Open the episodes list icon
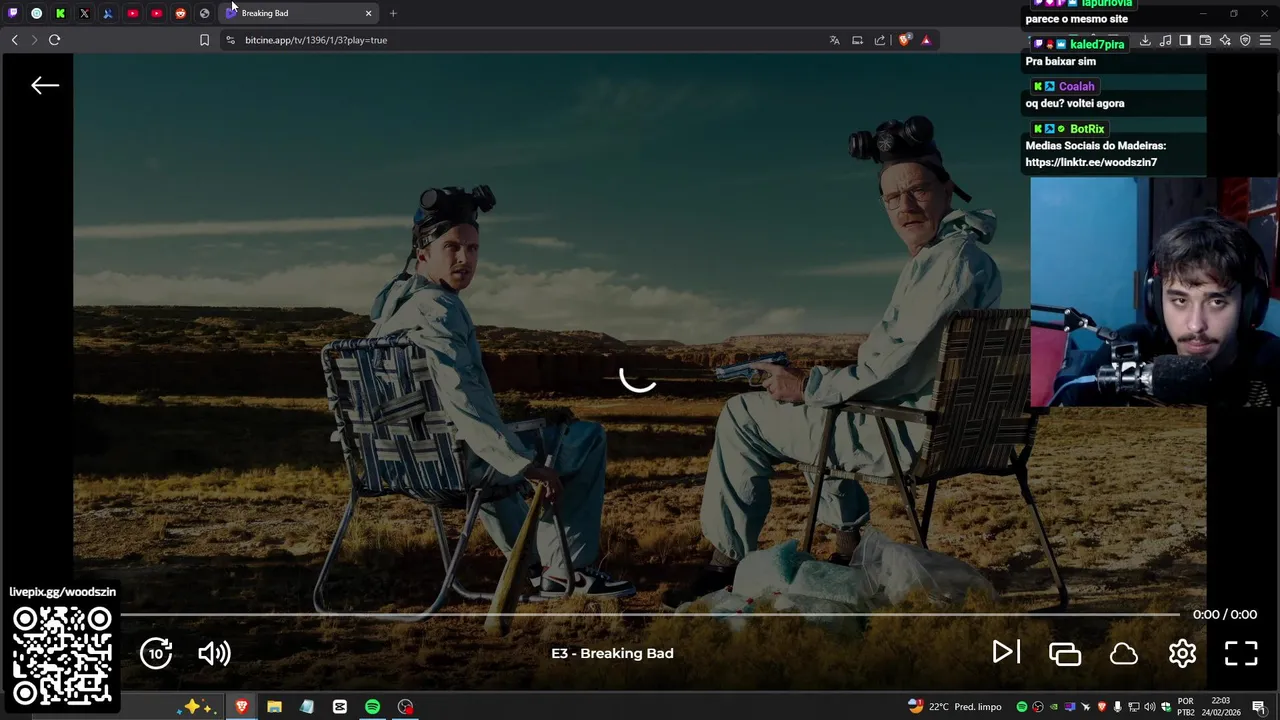 coord(1065,653)
